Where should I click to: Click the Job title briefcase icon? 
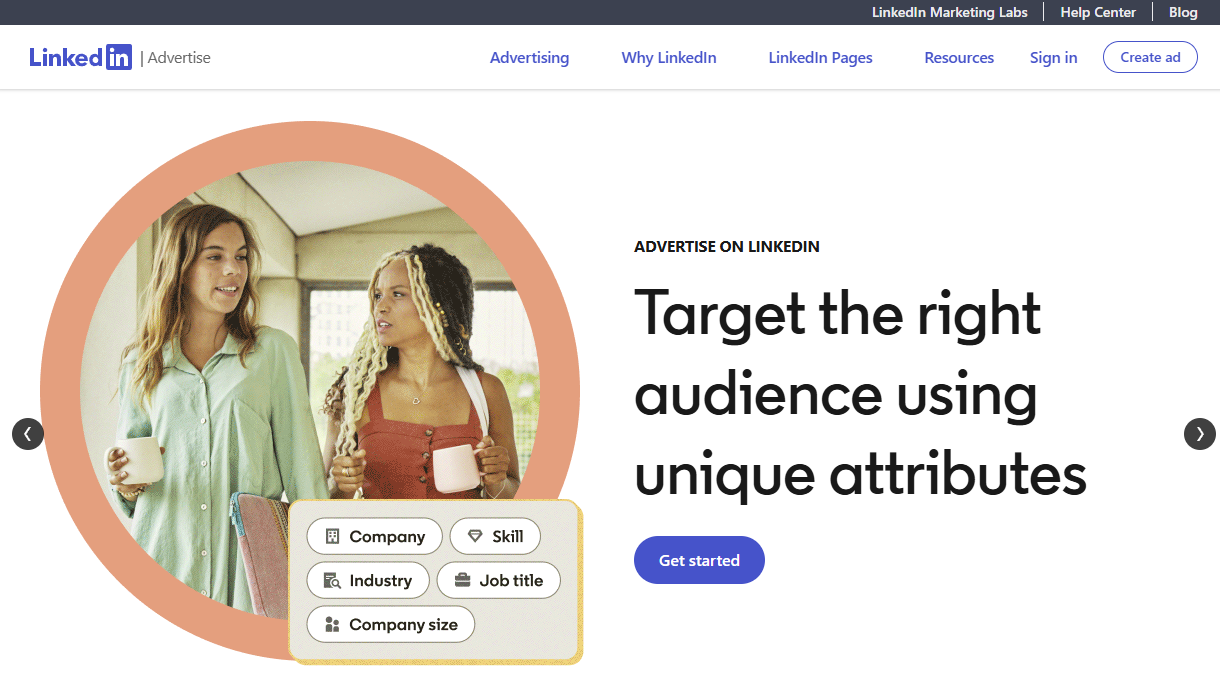point(462,581)
